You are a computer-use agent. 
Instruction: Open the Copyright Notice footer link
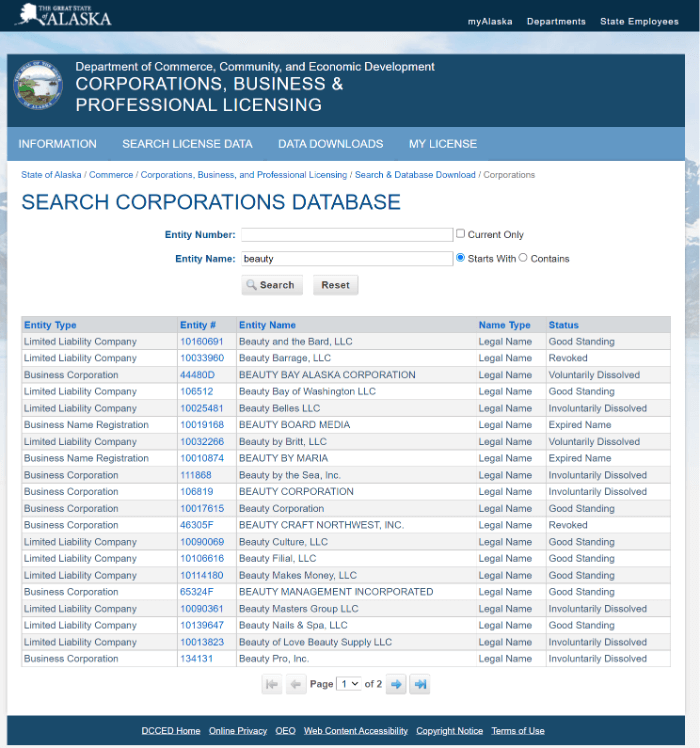(449, 731)
